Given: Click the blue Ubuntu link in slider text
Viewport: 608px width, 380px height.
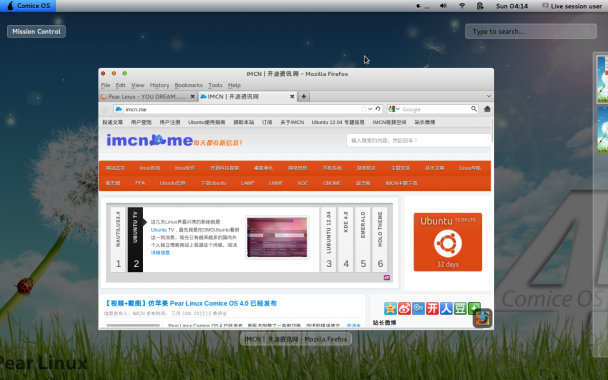Looking at the screenshot, I should [x=158, y=230].
